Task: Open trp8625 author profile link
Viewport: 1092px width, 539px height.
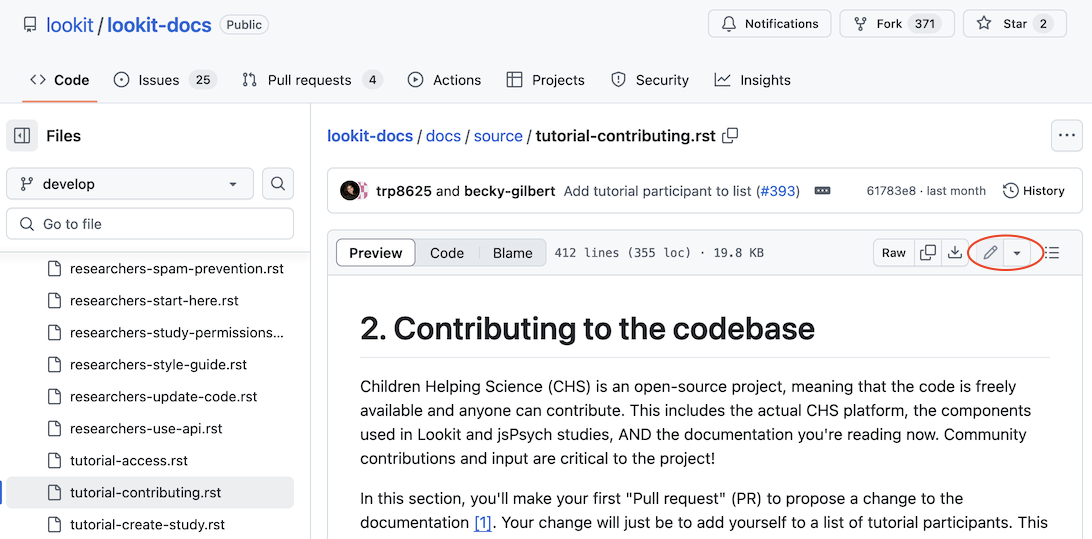Action: coord(404,191)
